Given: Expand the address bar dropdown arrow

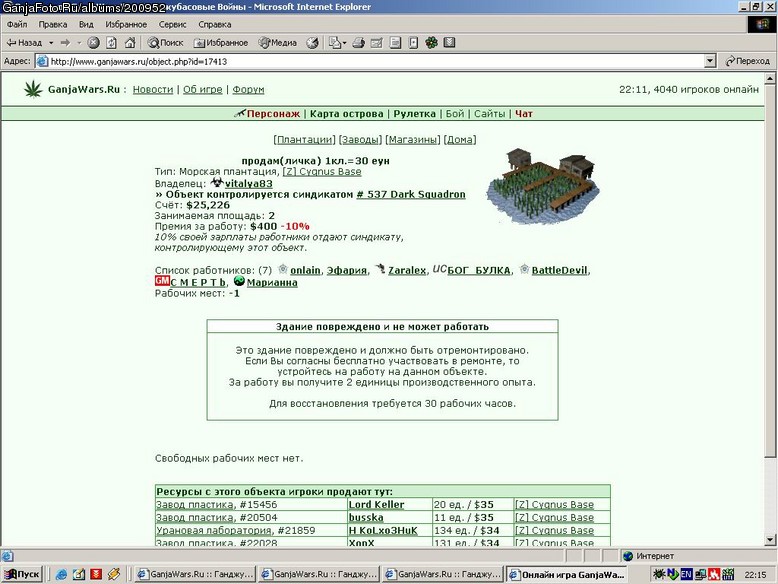Looking at the screenshot, I should click(x=710, y=62).
